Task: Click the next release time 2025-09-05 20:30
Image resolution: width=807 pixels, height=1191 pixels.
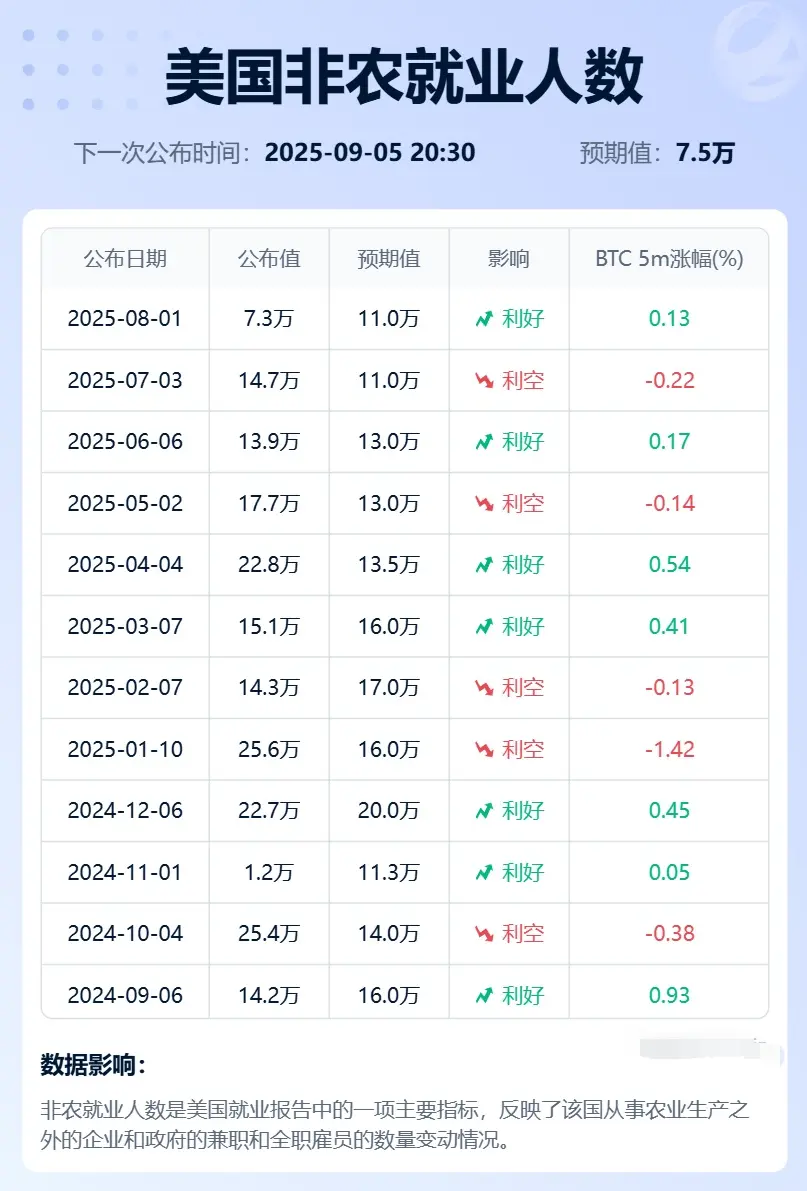Action: tap(370, 153)
